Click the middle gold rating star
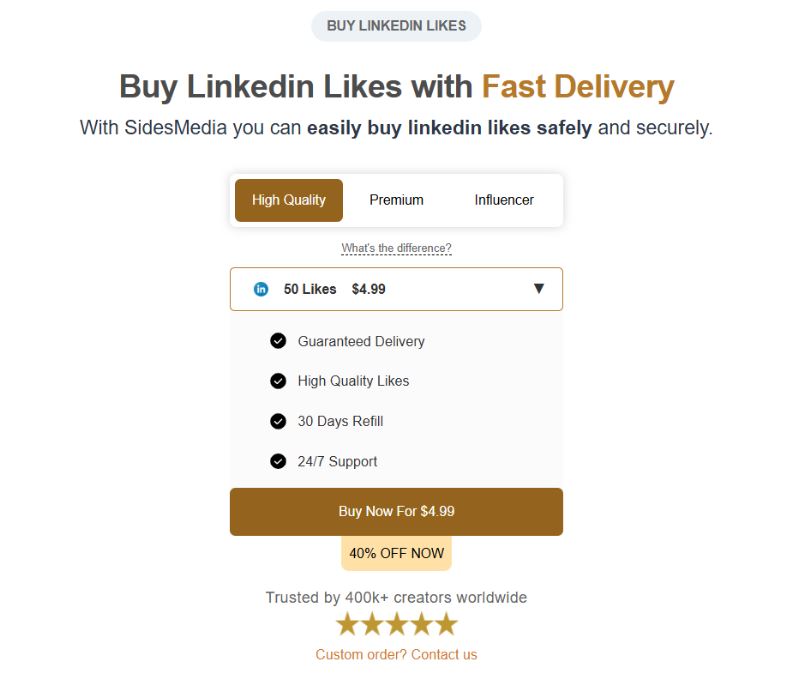 [397, 625]
